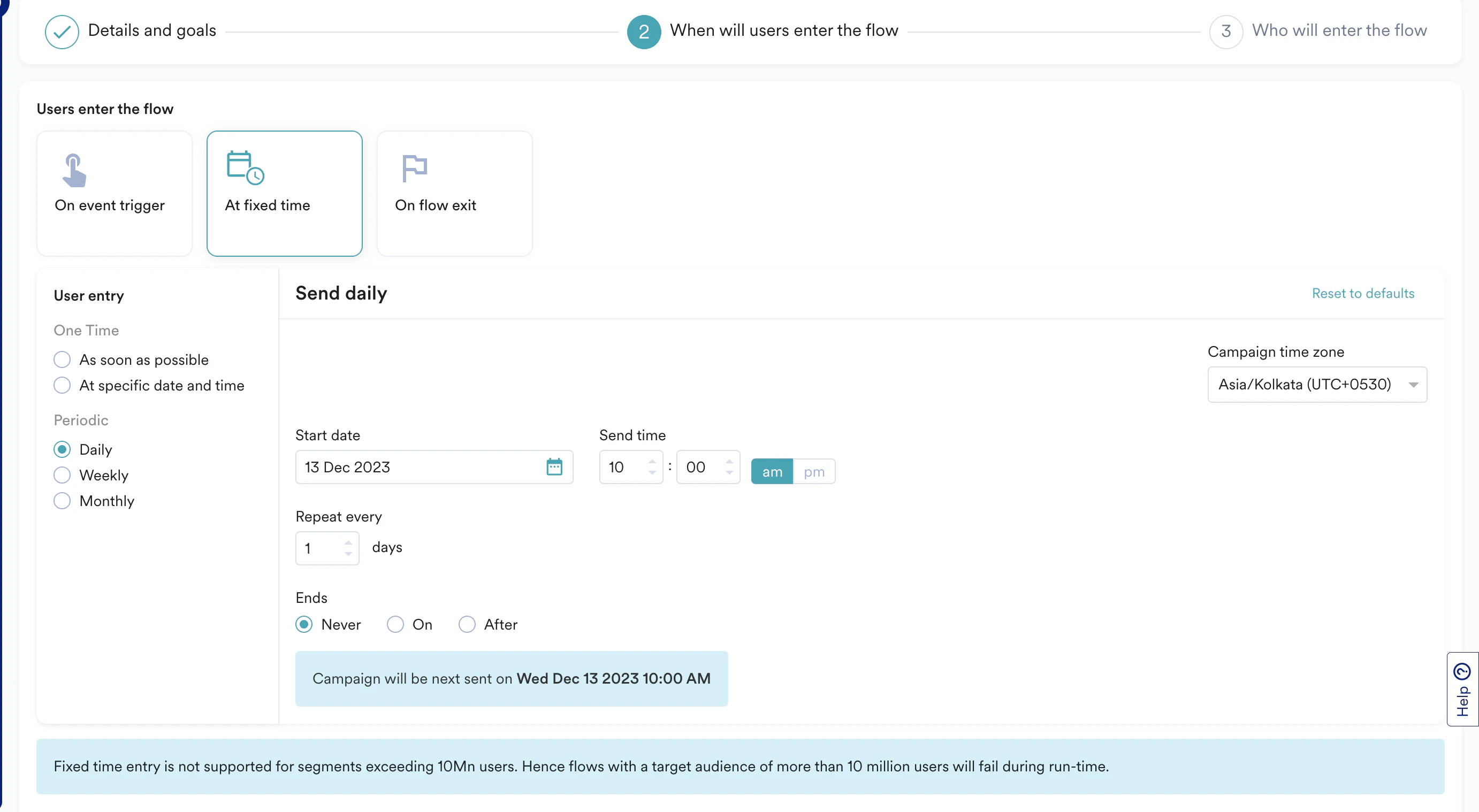Click the On flow exit flag icon
The width and height of the screenshot is (1479, 812).
click(414, 168)
